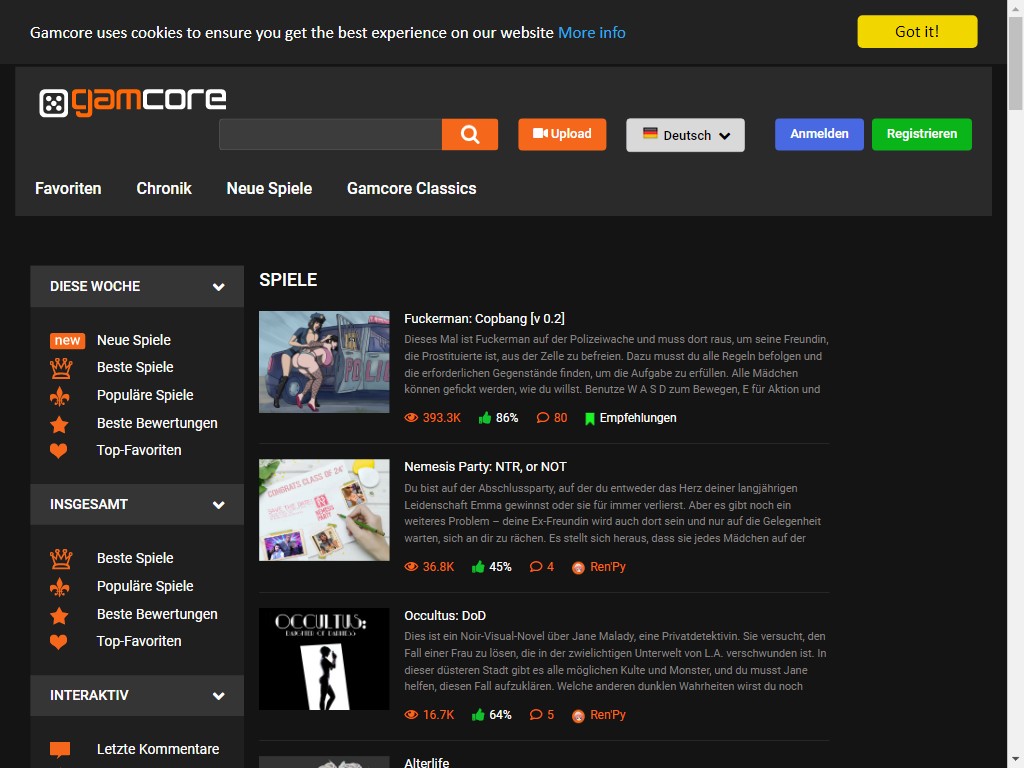Collapse the Diese Woche section

coord(219,287)
